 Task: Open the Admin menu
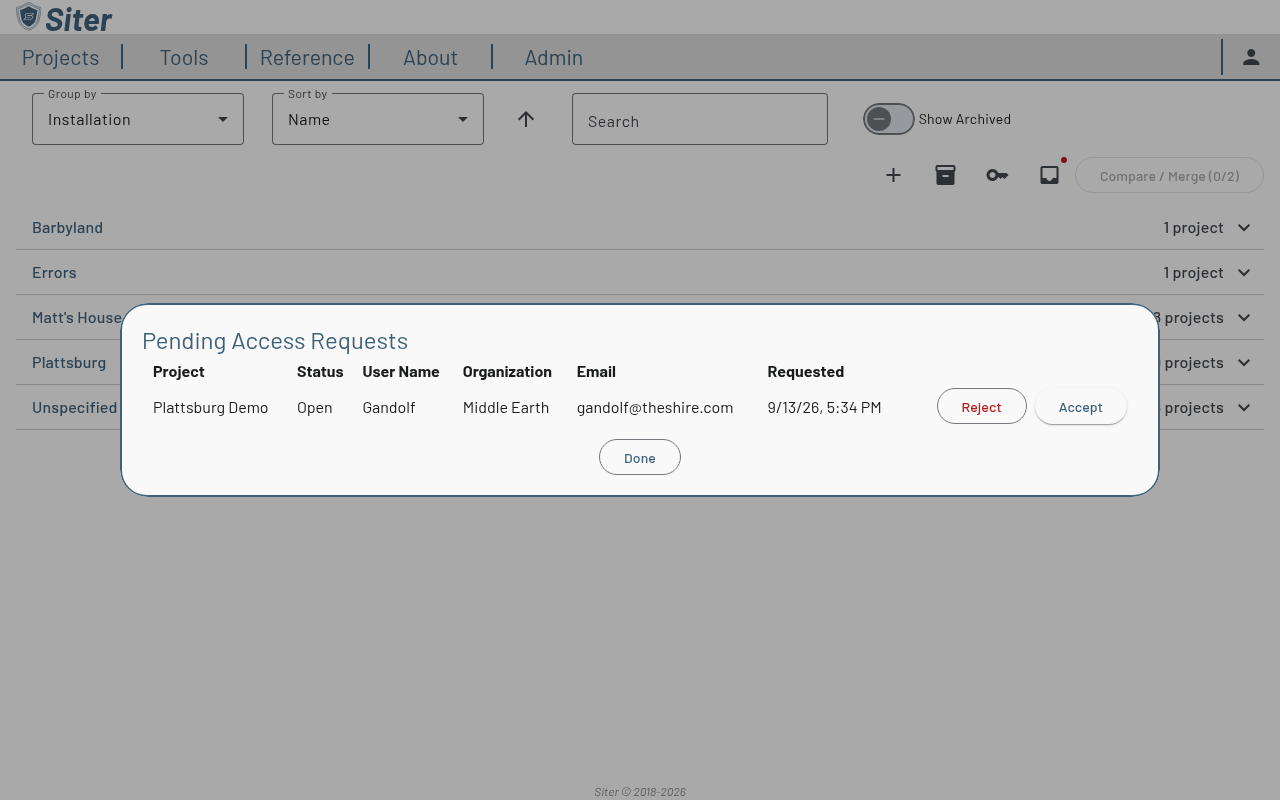[x=554, y=57]
